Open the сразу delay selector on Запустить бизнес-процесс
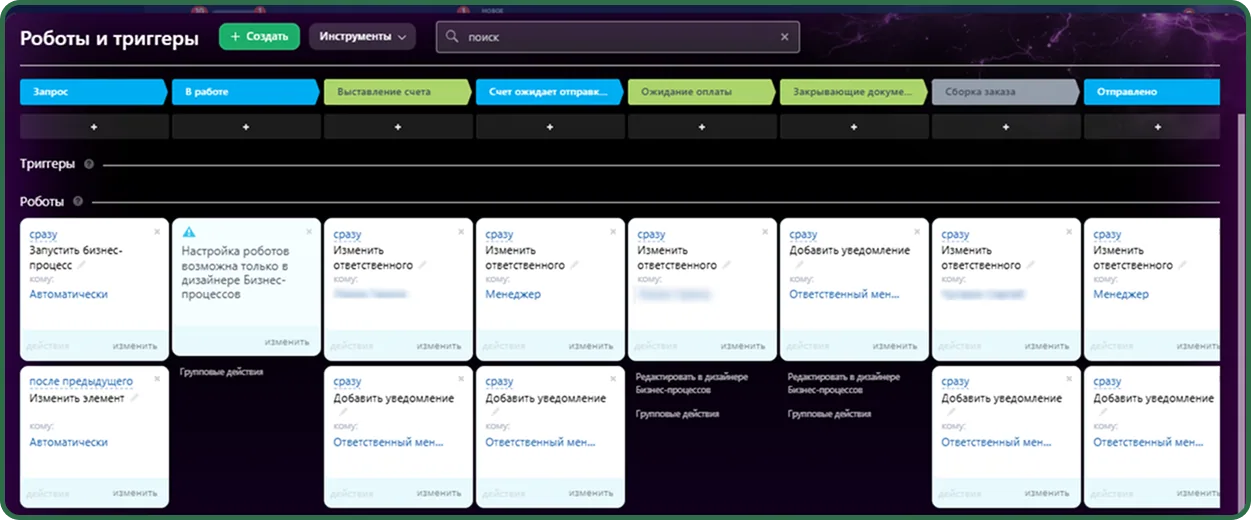This screenshot has width=1251, height=520. pyautogui.click(x=43, y=235)
